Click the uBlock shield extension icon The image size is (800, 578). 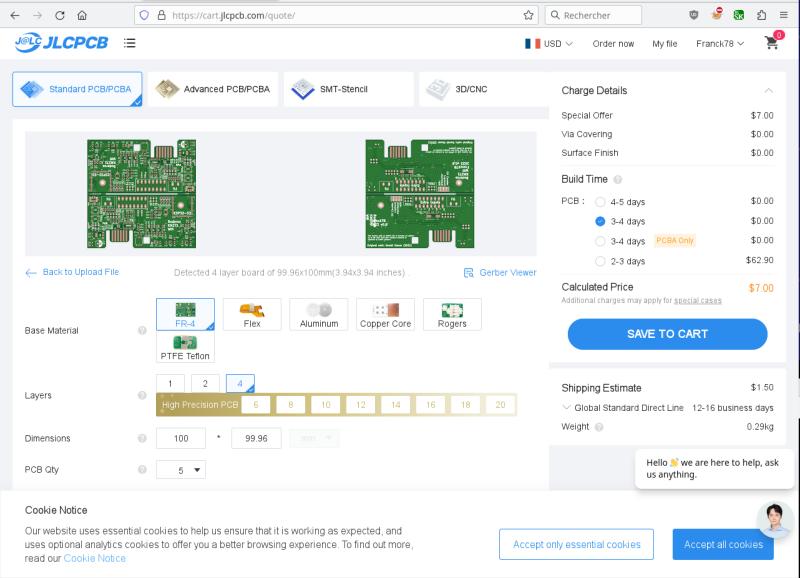tap(693, 15)
